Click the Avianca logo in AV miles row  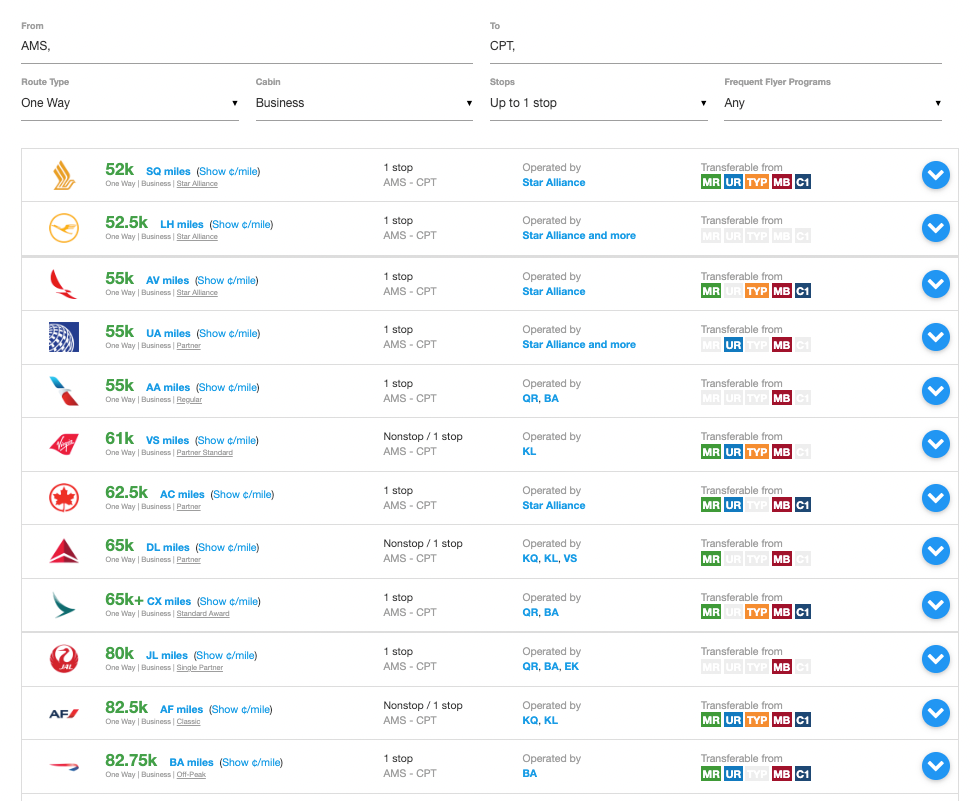click(64, 284)
